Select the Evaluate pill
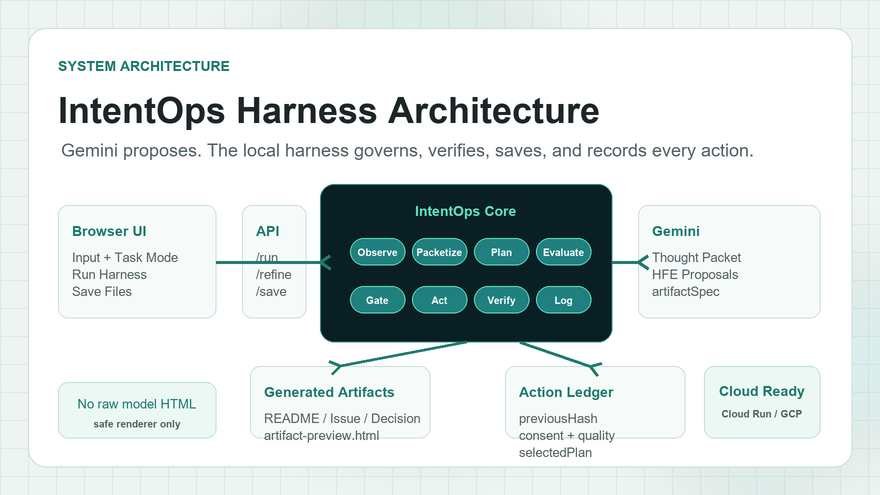Image resolution: width=880 pixels, height=495 pixels. 563,252
